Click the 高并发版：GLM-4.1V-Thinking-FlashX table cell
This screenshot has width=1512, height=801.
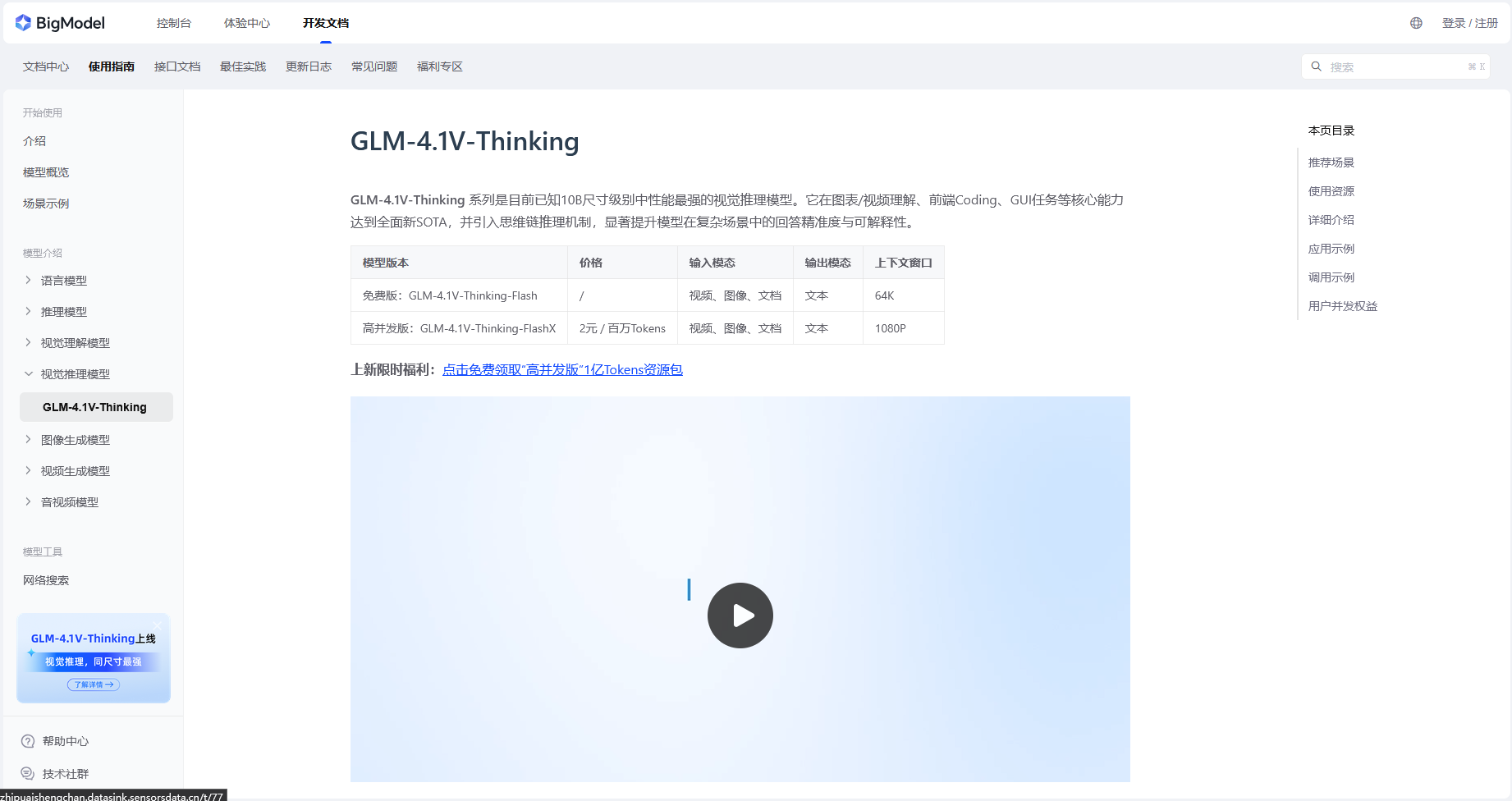[459, 328]
